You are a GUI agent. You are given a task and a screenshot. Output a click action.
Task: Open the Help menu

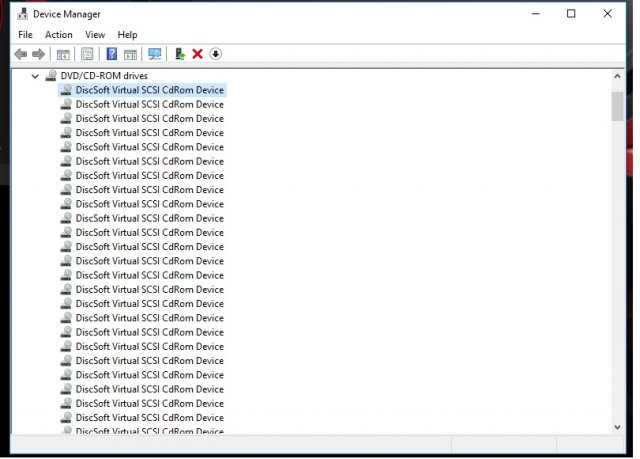pos(127,35)
